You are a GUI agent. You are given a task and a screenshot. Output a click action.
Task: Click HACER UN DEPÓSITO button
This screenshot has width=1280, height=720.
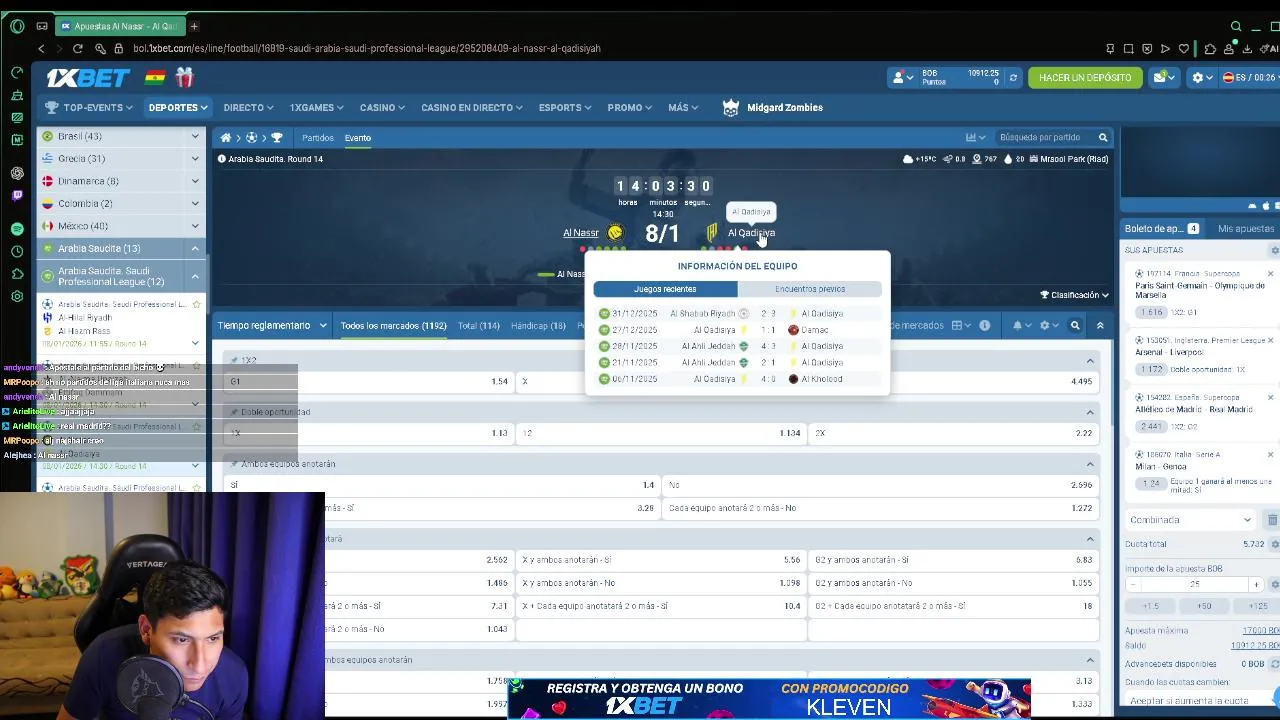1085,77
